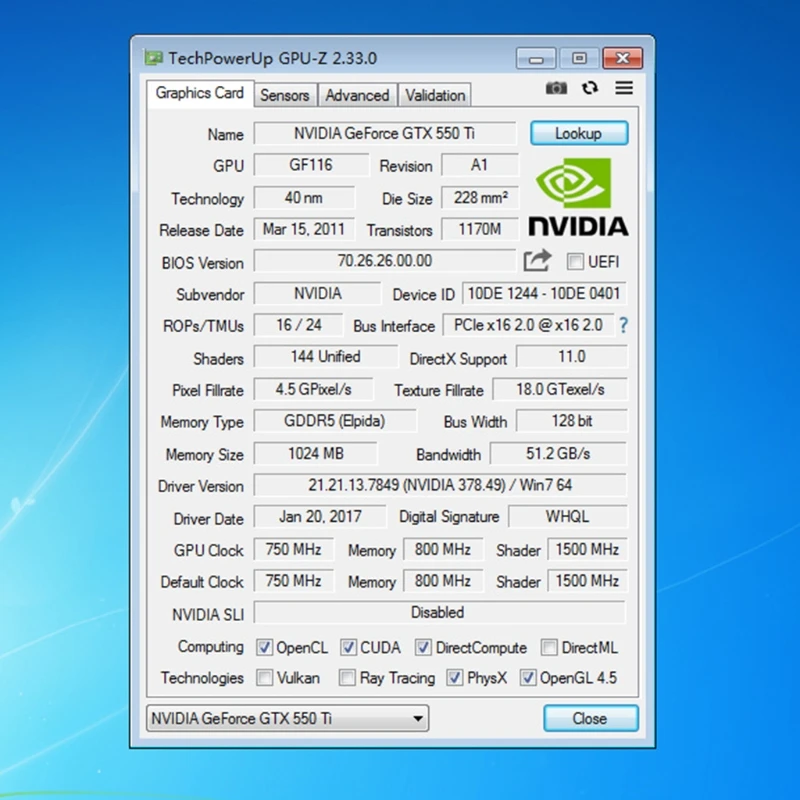Click Default Clock field 750 MHz

(294, 582)
